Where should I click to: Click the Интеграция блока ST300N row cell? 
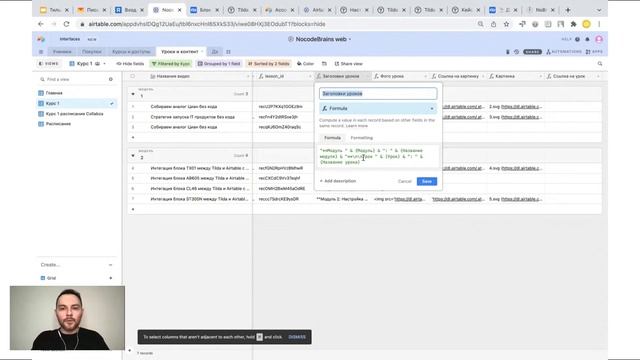coord(200,199)
